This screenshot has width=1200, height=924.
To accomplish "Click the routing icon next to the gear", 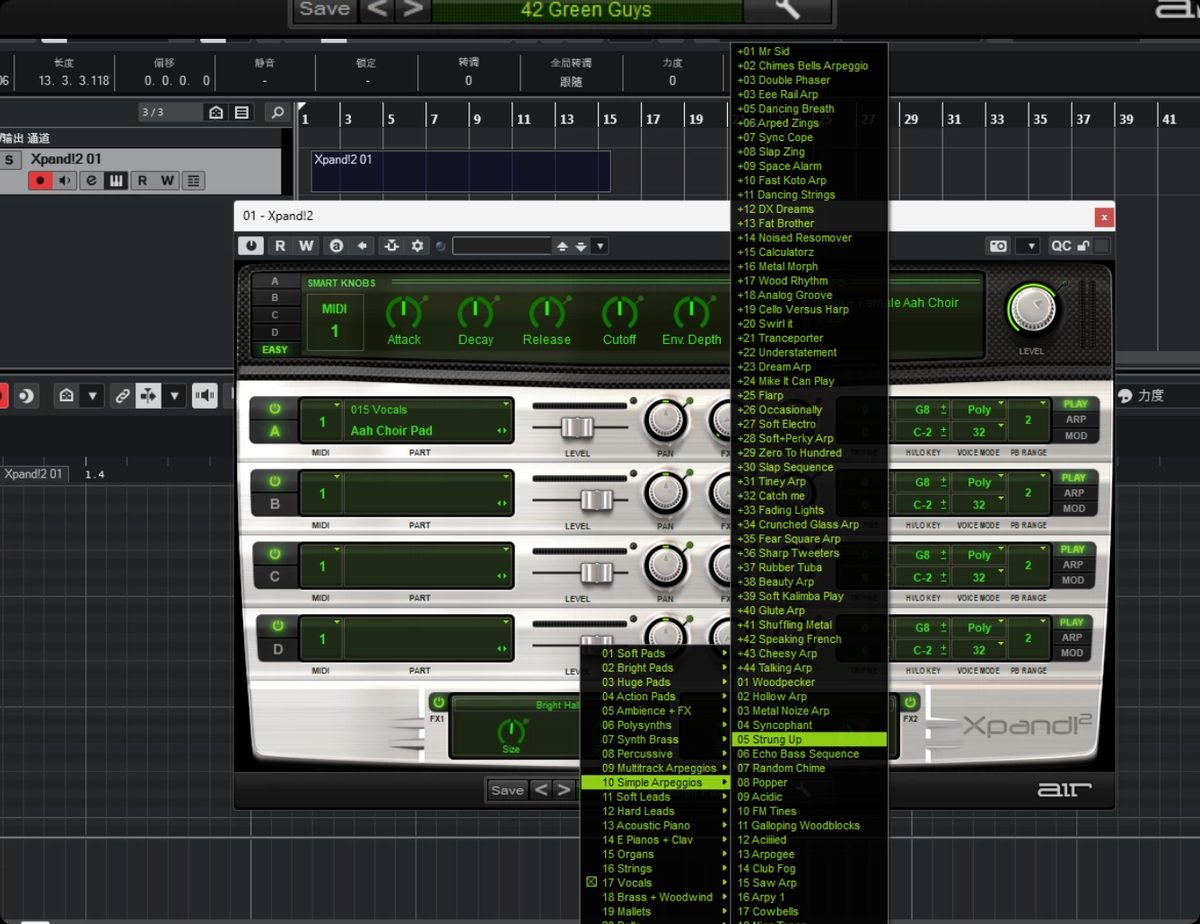I will [x=392, y=246].
